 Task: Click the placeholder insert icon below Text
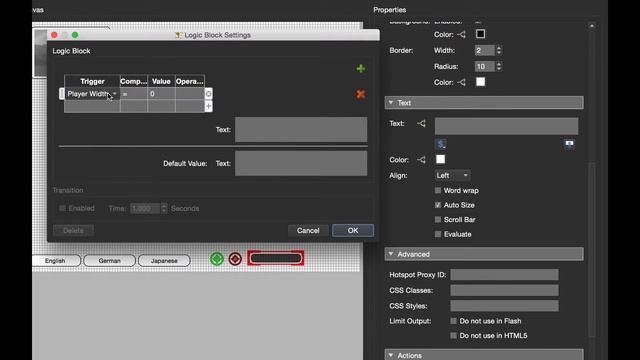pos(441,144)
